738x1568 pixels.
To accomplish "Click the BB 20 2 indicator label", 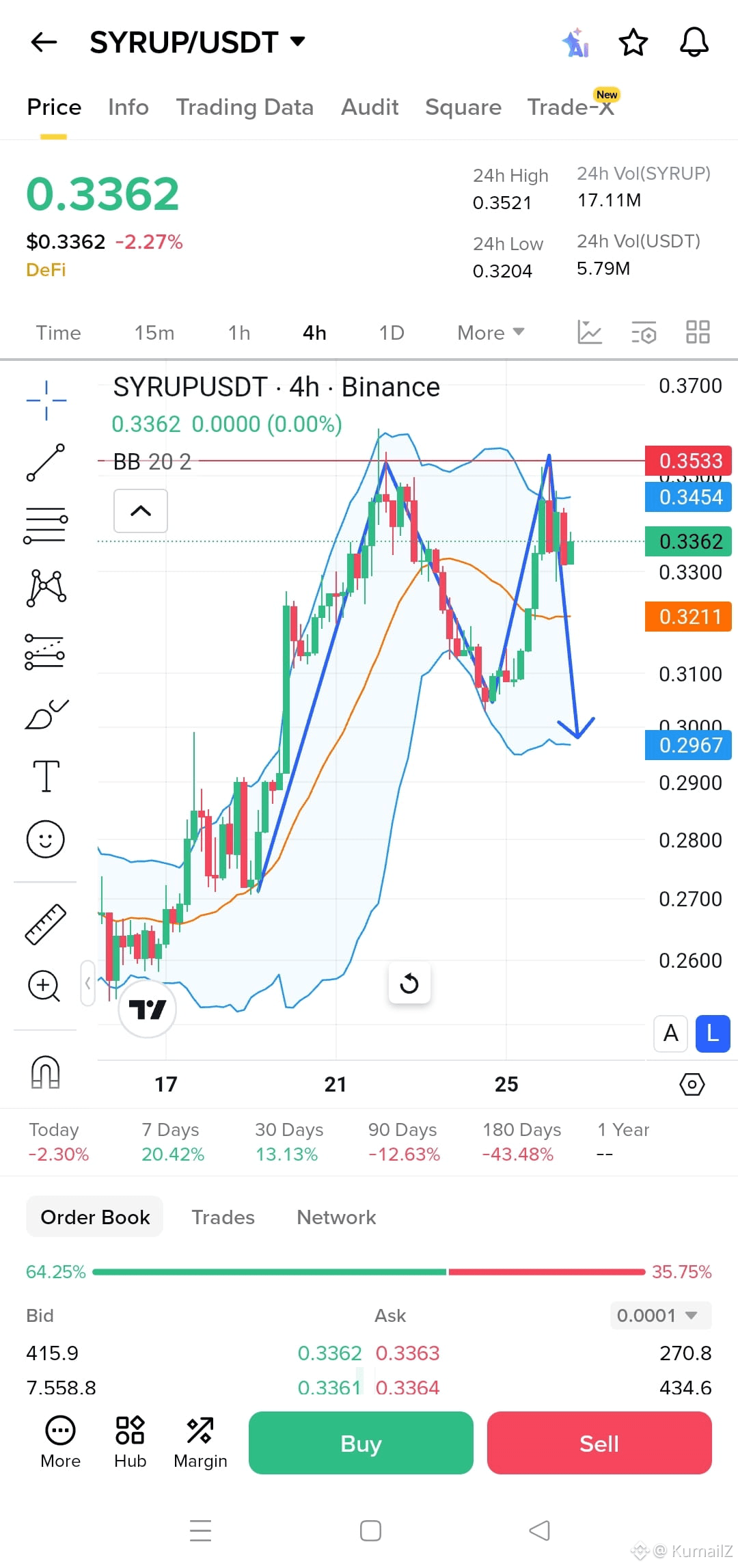I will click(x=152, y=462).
